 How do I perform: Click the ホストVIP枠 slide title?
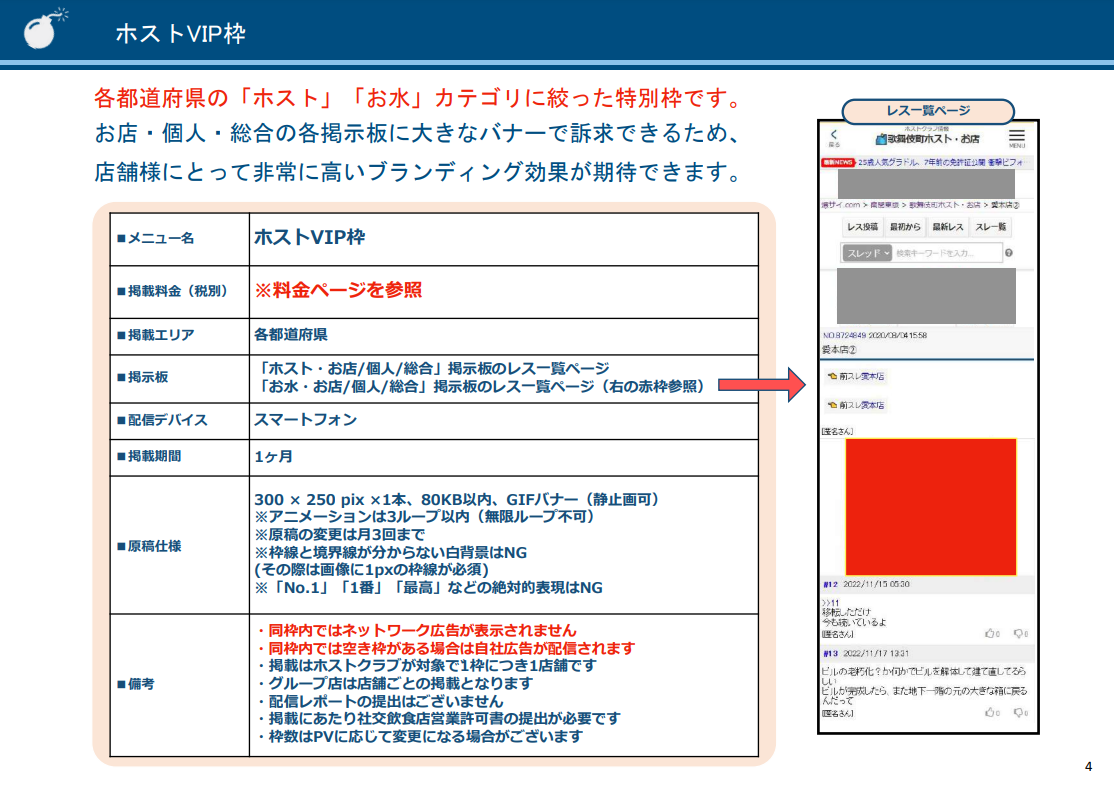pos(180,33)
